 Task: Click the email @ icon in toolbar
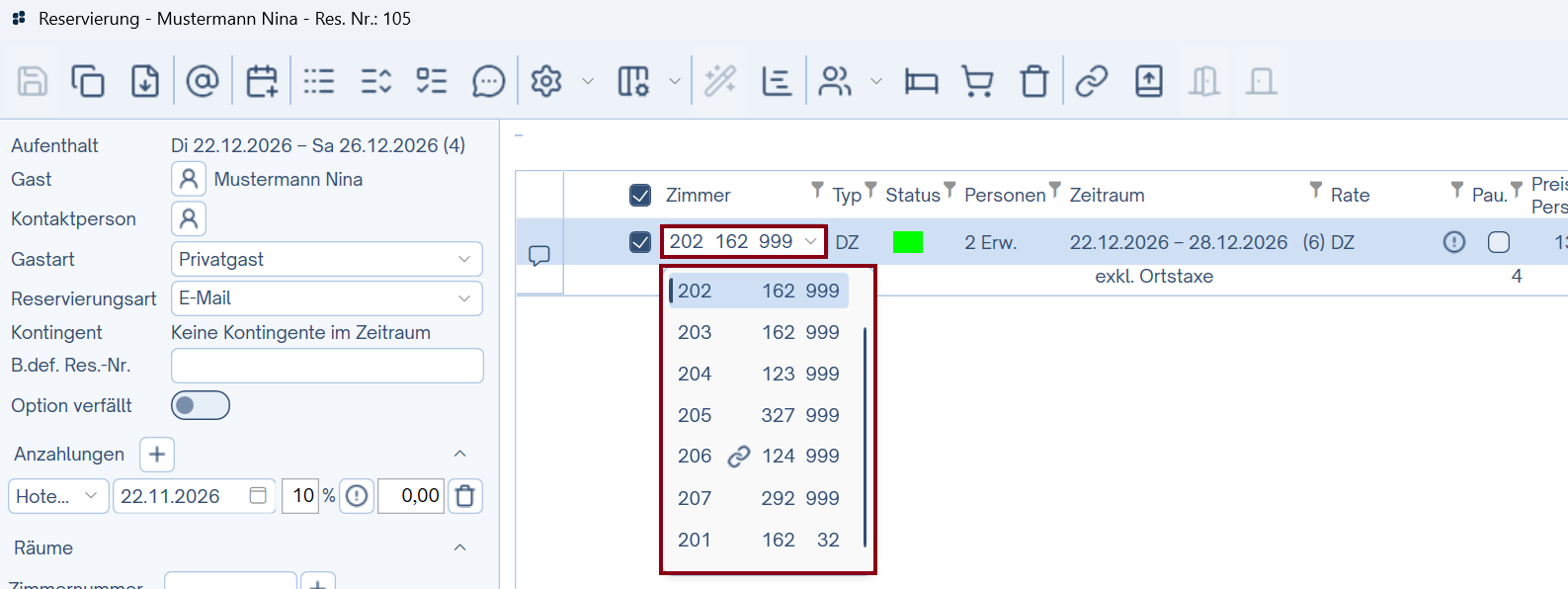(x=203, y=81)
